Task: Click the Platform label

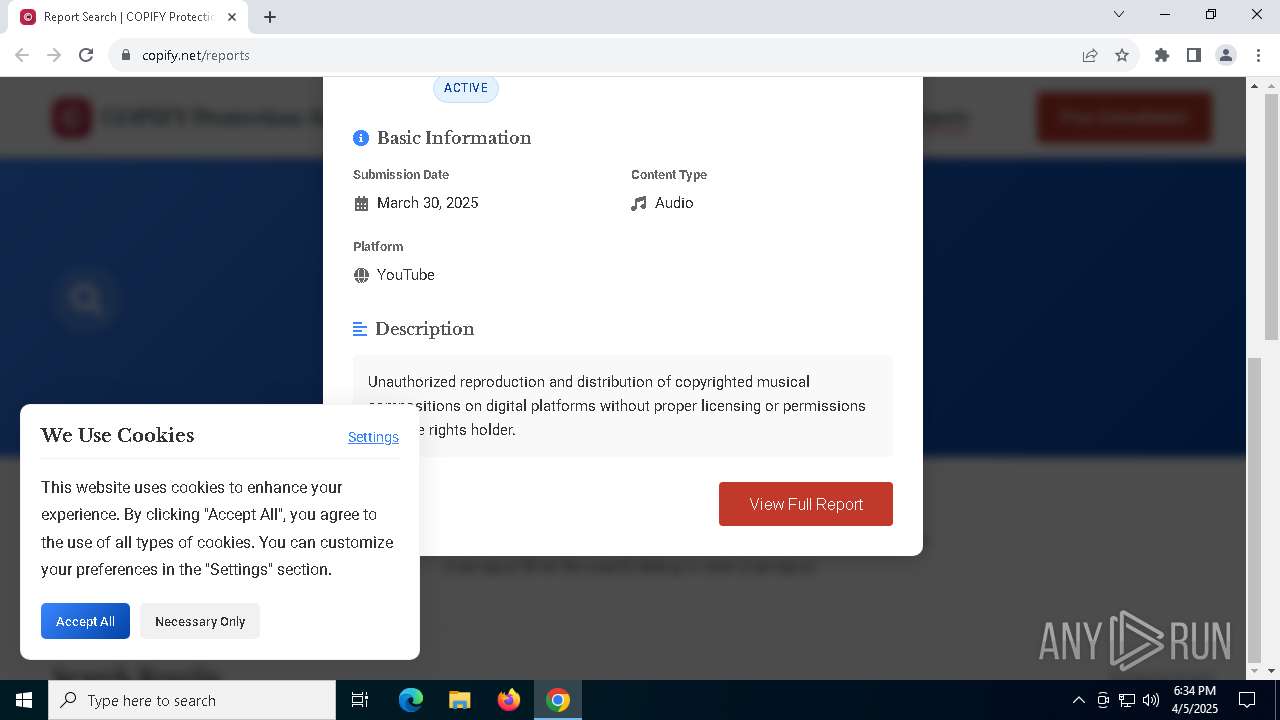Action: coord(378,247)
